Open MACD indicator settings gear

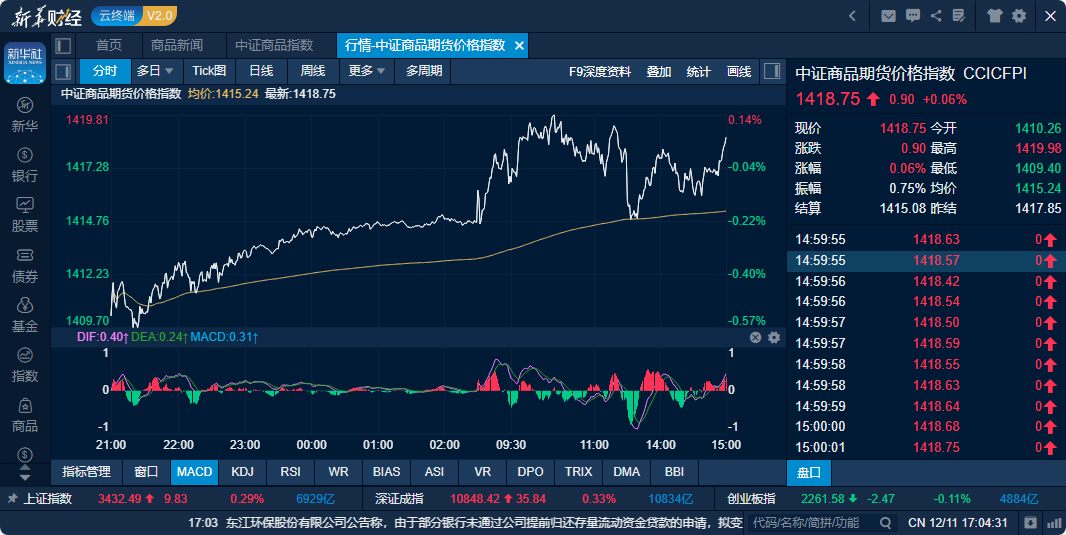(773, 338)
